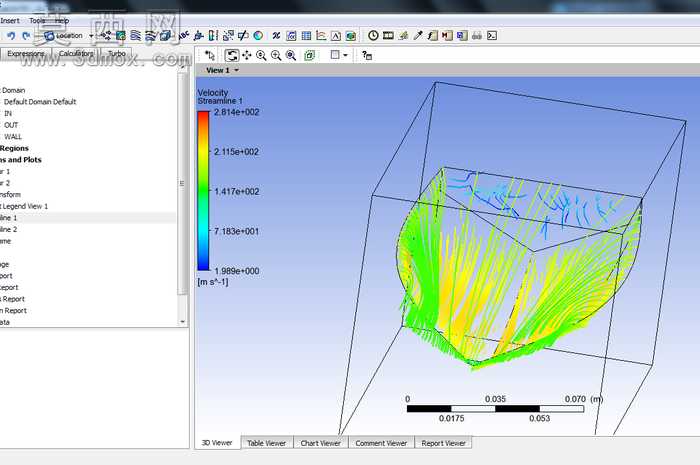700x465 pixels.
Task: Open the Function Calculator
Action: [x=432, y=36]
